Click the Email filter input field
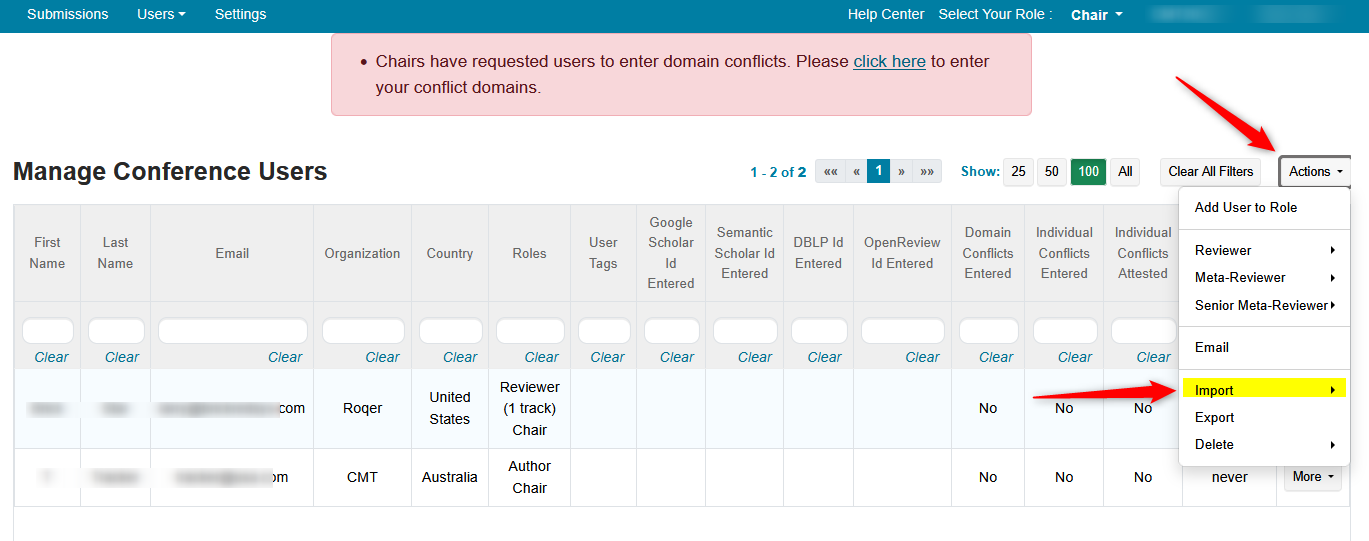Viewport: 1369px width, 541px height. pyautogui.click(x=233, y=331)
